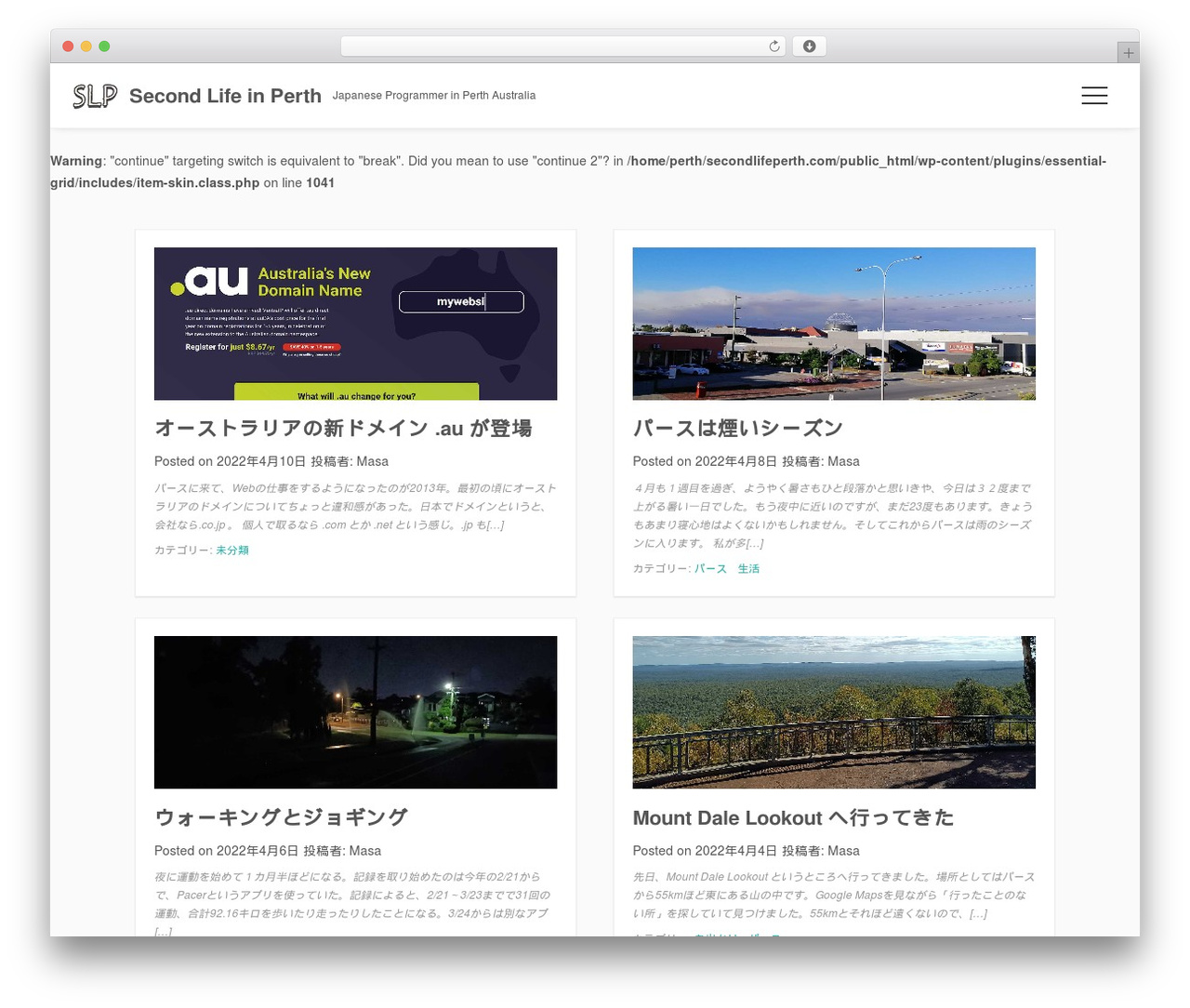Viewport: 1190px width, 1008px height.
Task: Open post title パースは煙いシーズン
Action: pos(737,429)
